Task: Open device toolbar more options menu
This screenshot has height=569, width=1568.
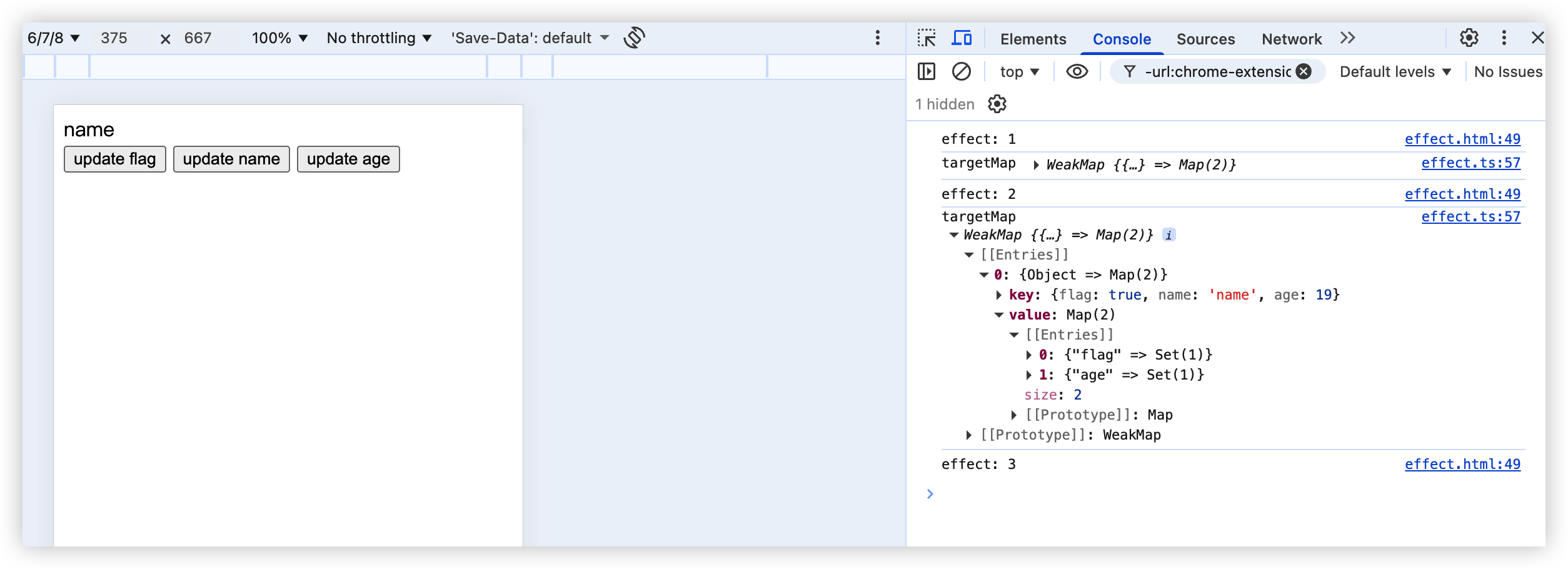Action: [878, 38]
